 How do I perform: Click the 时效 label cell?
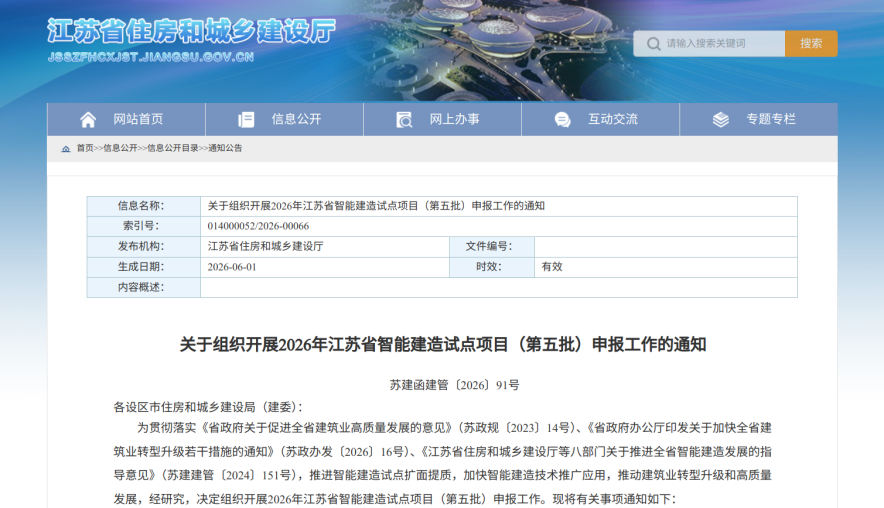coord(492,267)
